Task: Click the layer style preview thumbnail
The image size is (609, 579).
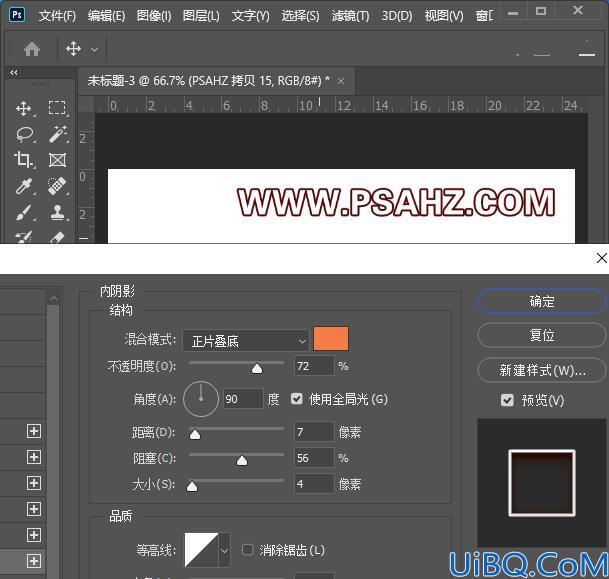Action: click(542, 483)
